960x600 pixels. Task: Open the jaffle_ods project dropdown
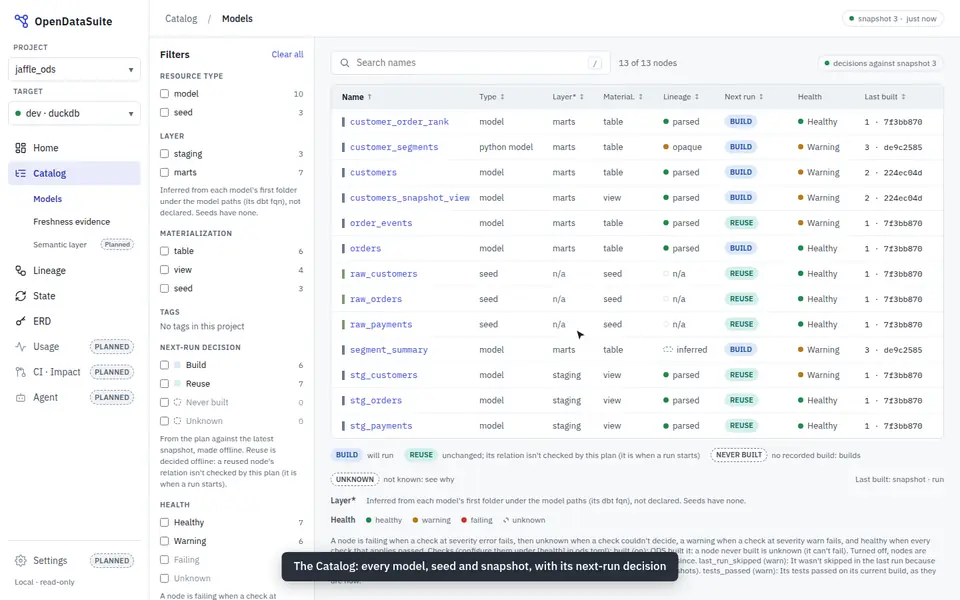74,69
